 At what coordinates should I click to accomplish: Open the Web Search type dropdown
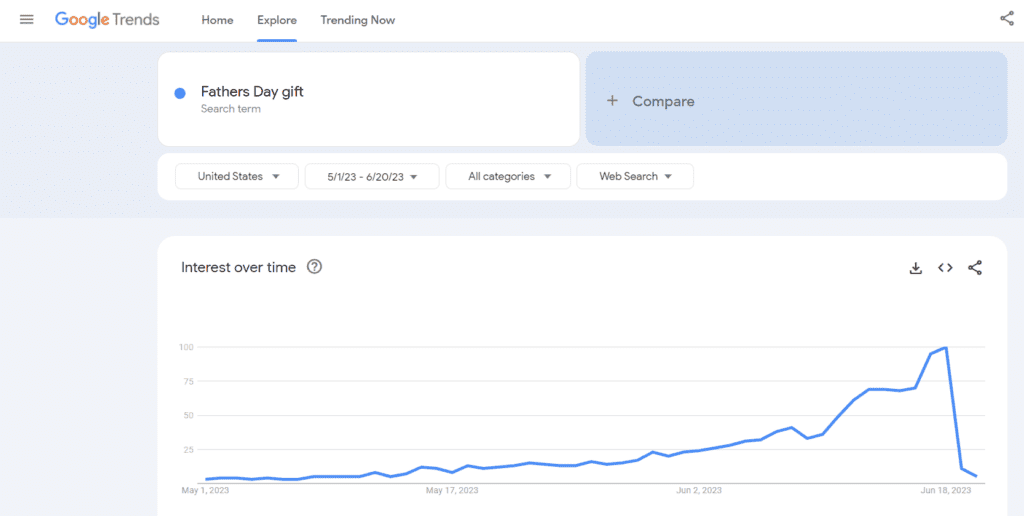tap(635, 176)
